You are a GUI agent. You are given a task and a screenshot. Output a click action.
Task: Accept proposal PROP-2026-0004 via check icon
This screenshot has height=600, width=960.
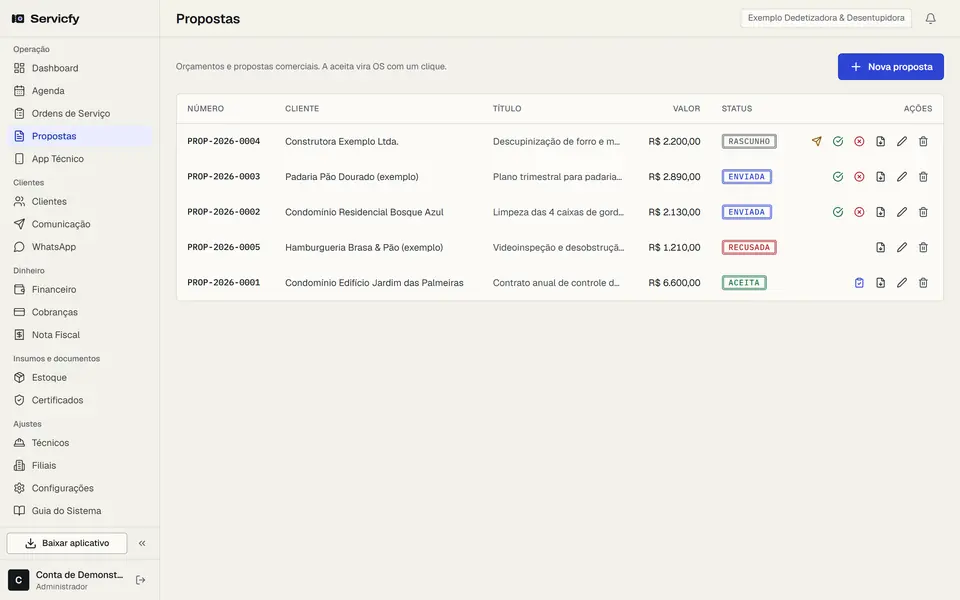click(x=838, y=141)
